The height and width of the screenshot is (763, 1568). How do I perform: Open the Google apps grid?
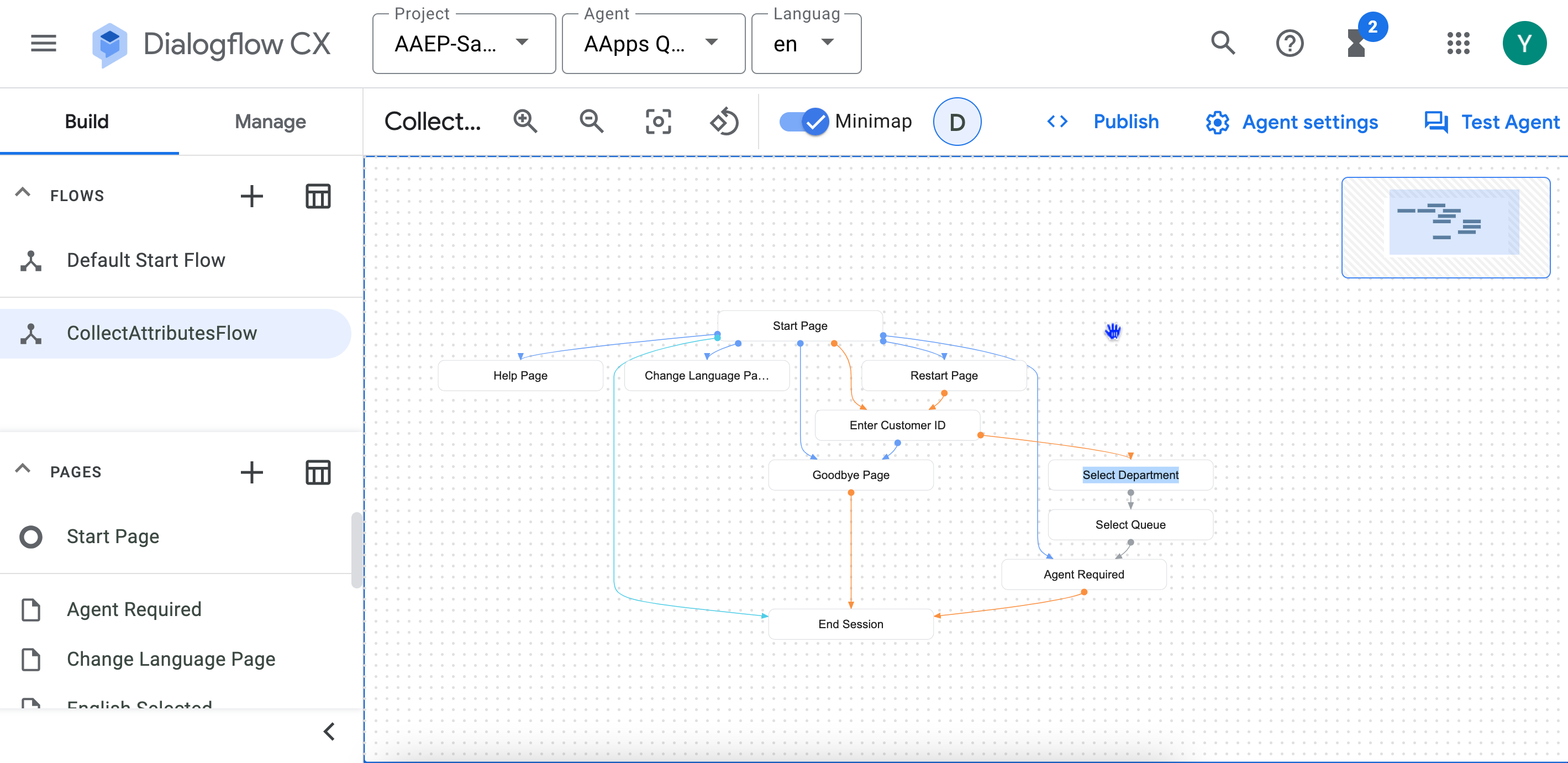[x=1458, y=43]
